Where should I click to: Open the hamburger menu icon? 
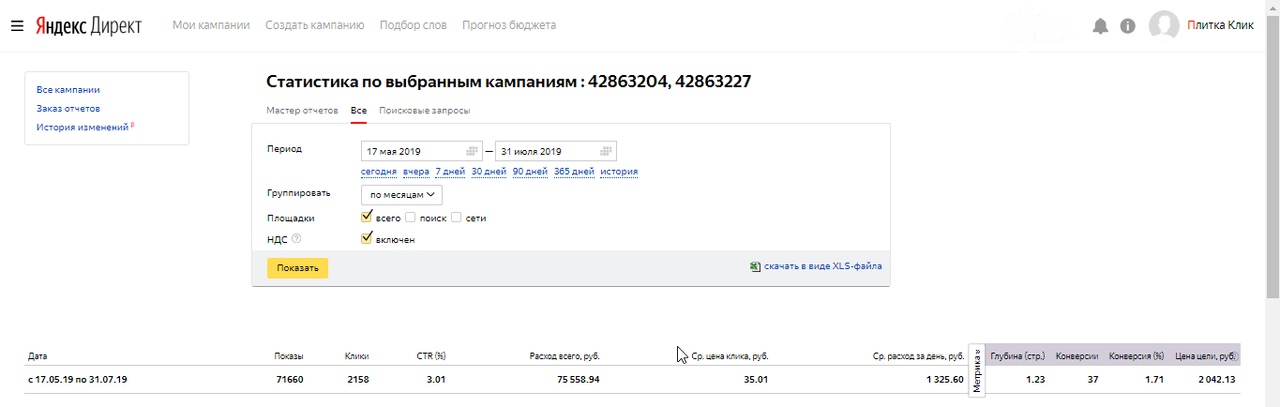pyautogui.click(x=17, y=25)
